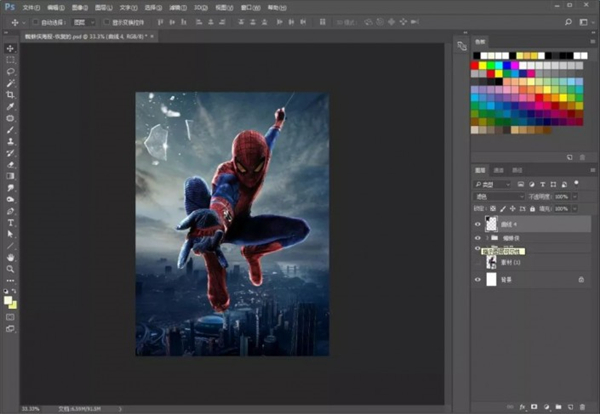Image resolution: width=600 pixels, height=414 pixels.
Task: Select the Move tool in the toolbox
Action: click(x=10, y=48)
